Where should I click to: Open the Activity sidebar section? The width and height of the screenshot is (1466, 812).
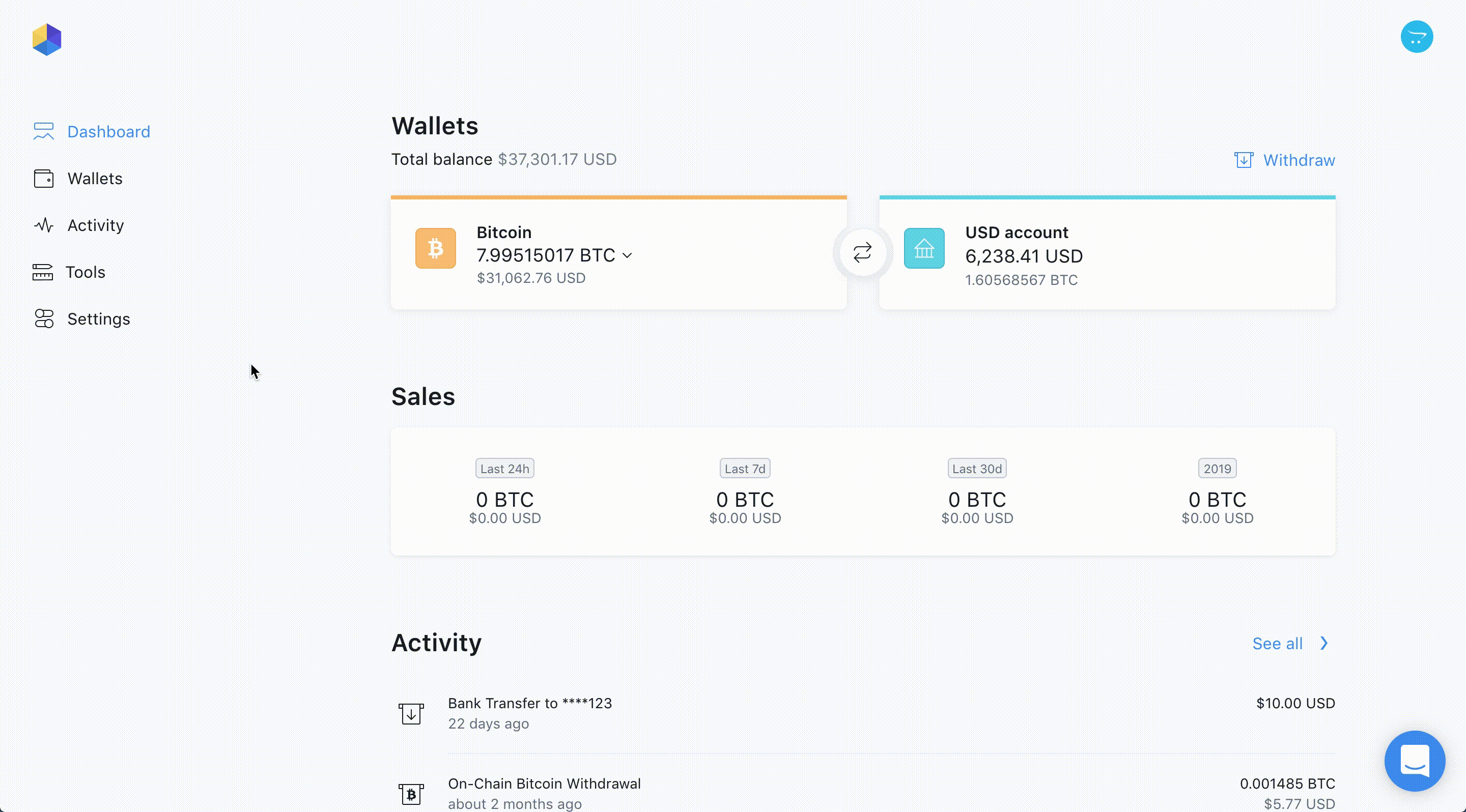tap(95, 226)
